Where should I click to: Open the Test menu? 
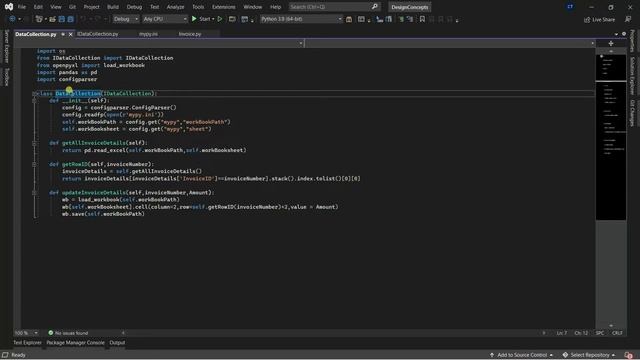coord(154,7)
